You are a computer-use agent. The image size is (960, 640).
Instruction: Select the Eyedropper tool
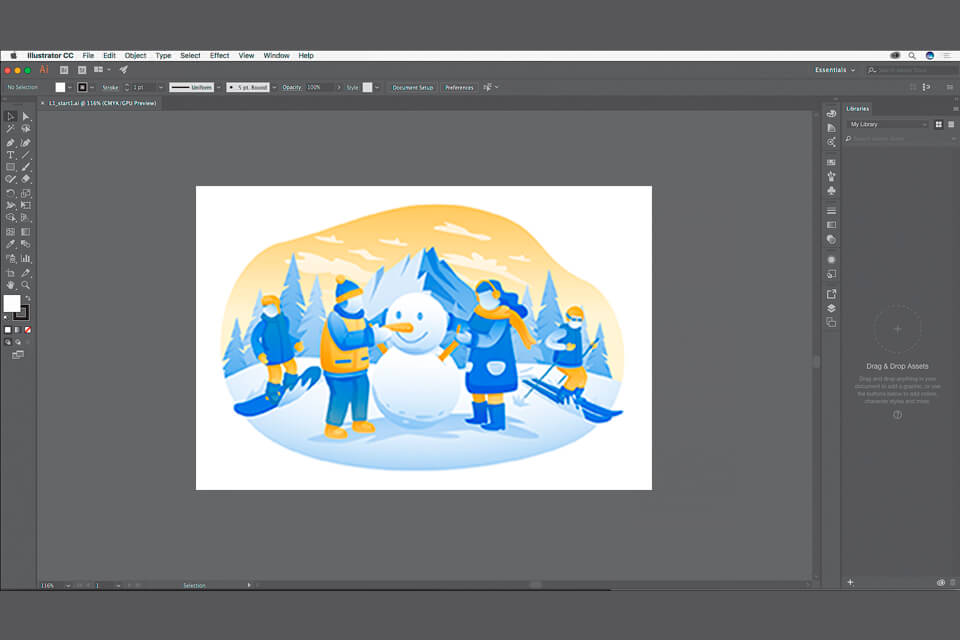(x=11, y=244)
